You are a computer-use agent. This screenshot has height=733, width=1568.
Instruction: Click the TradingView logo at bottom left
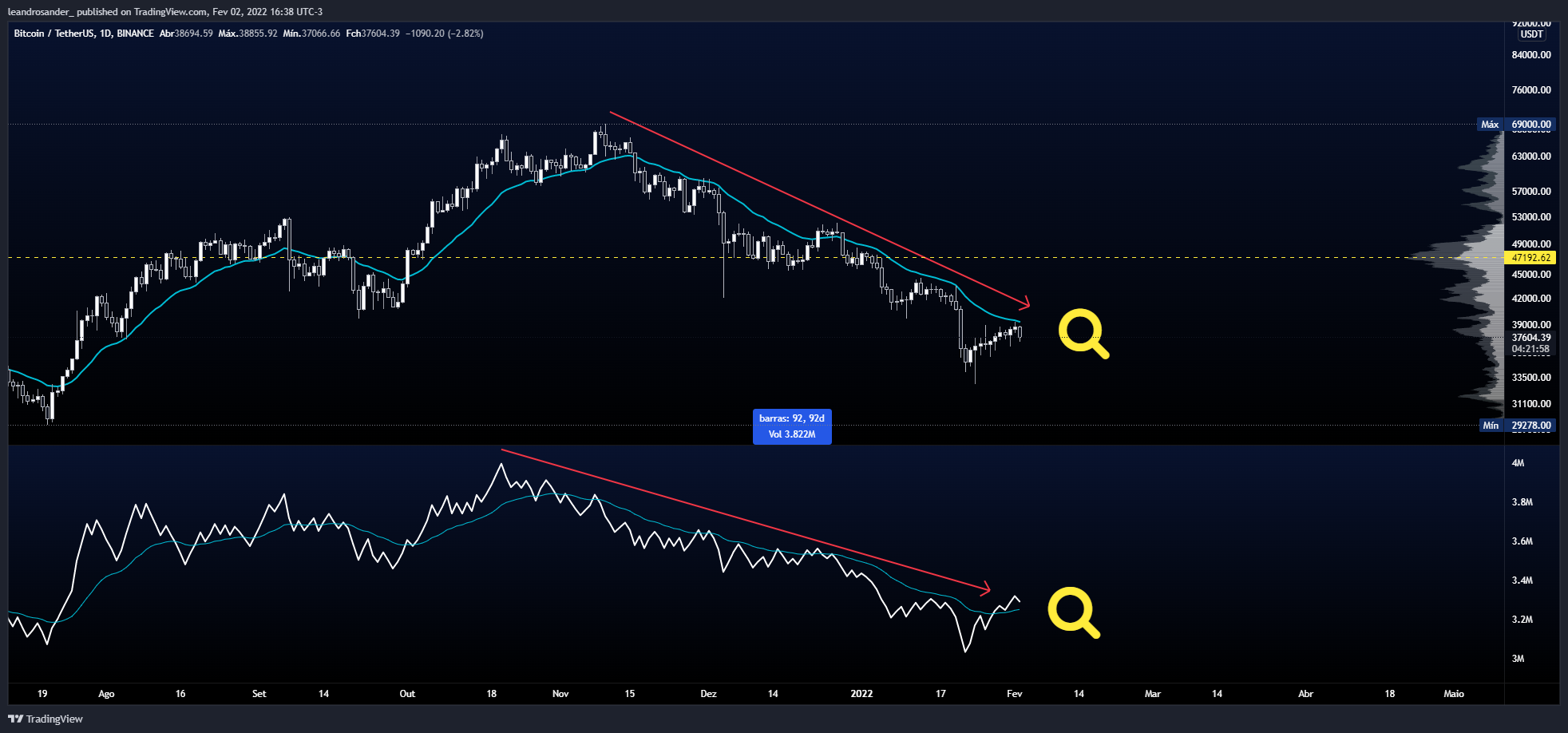click(46, 719)
